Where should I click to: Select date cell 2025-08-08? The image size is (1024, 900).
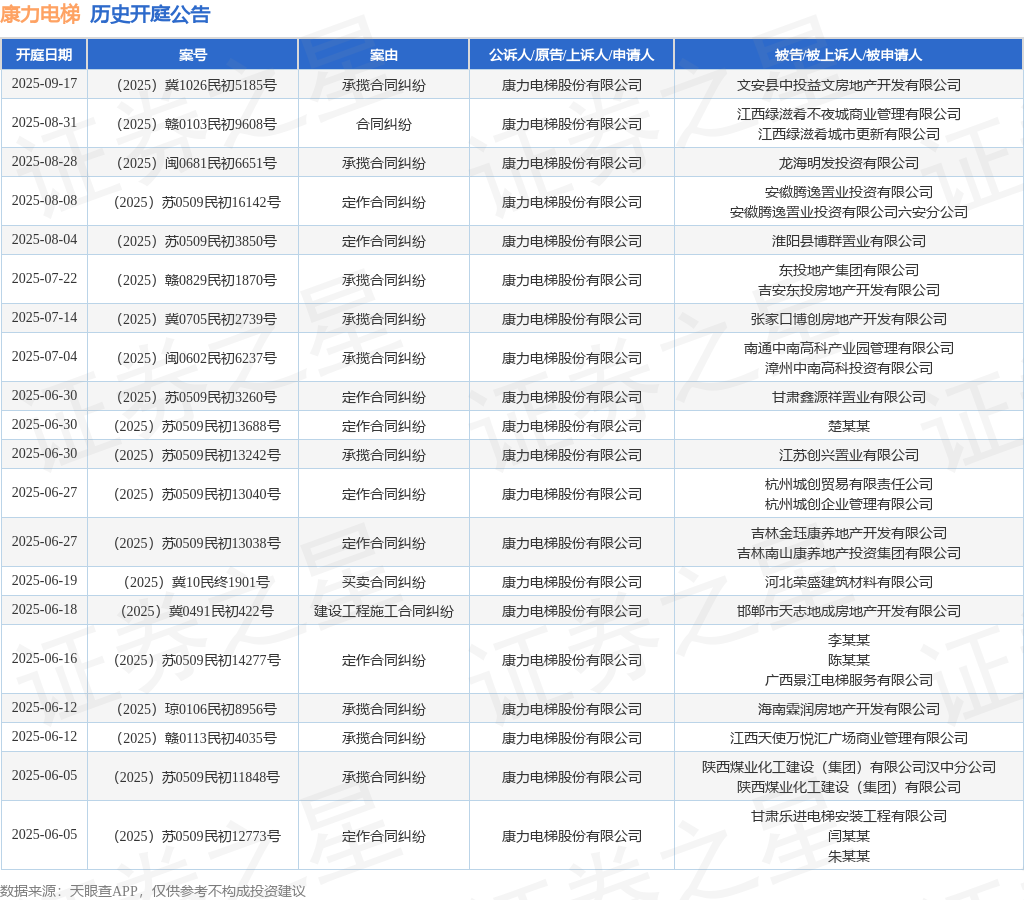44,201
